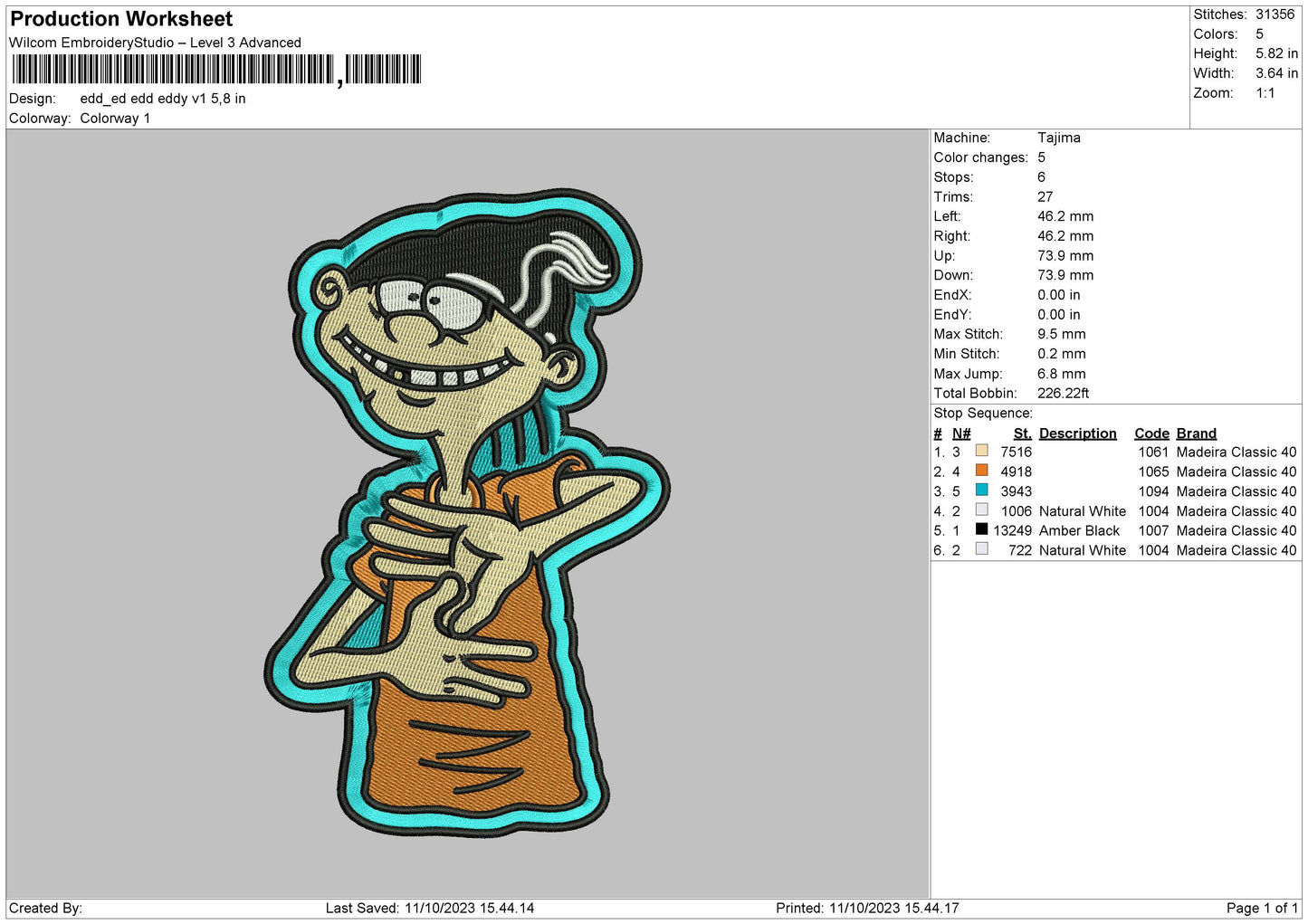Click the Colors value '5' in header
Viewport: 1308px width, 924px height.
[x=1259, y=34]
